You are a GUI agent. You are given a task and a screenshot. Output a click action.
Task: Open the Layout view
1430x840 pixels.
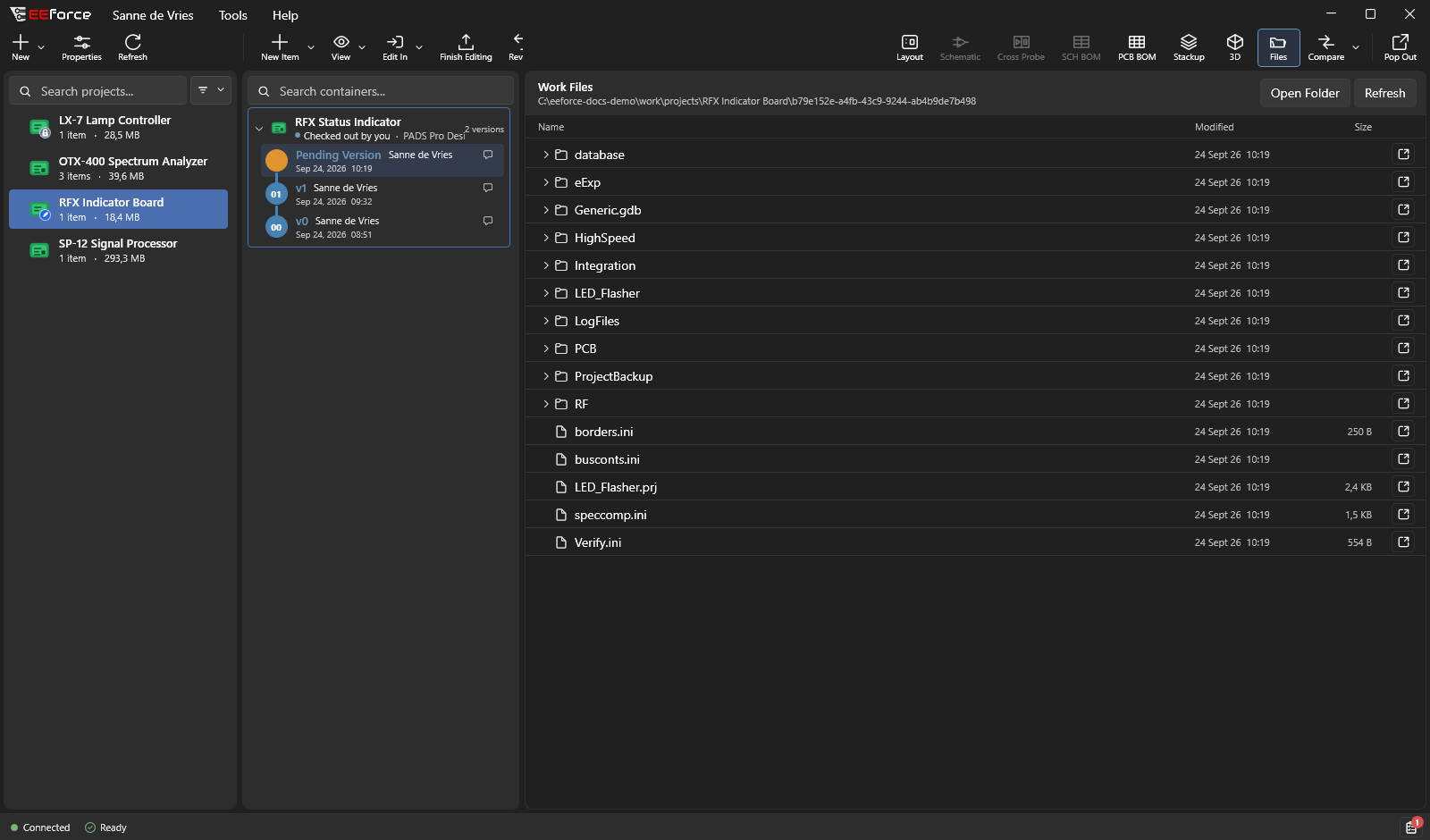[x=910, y=47]
